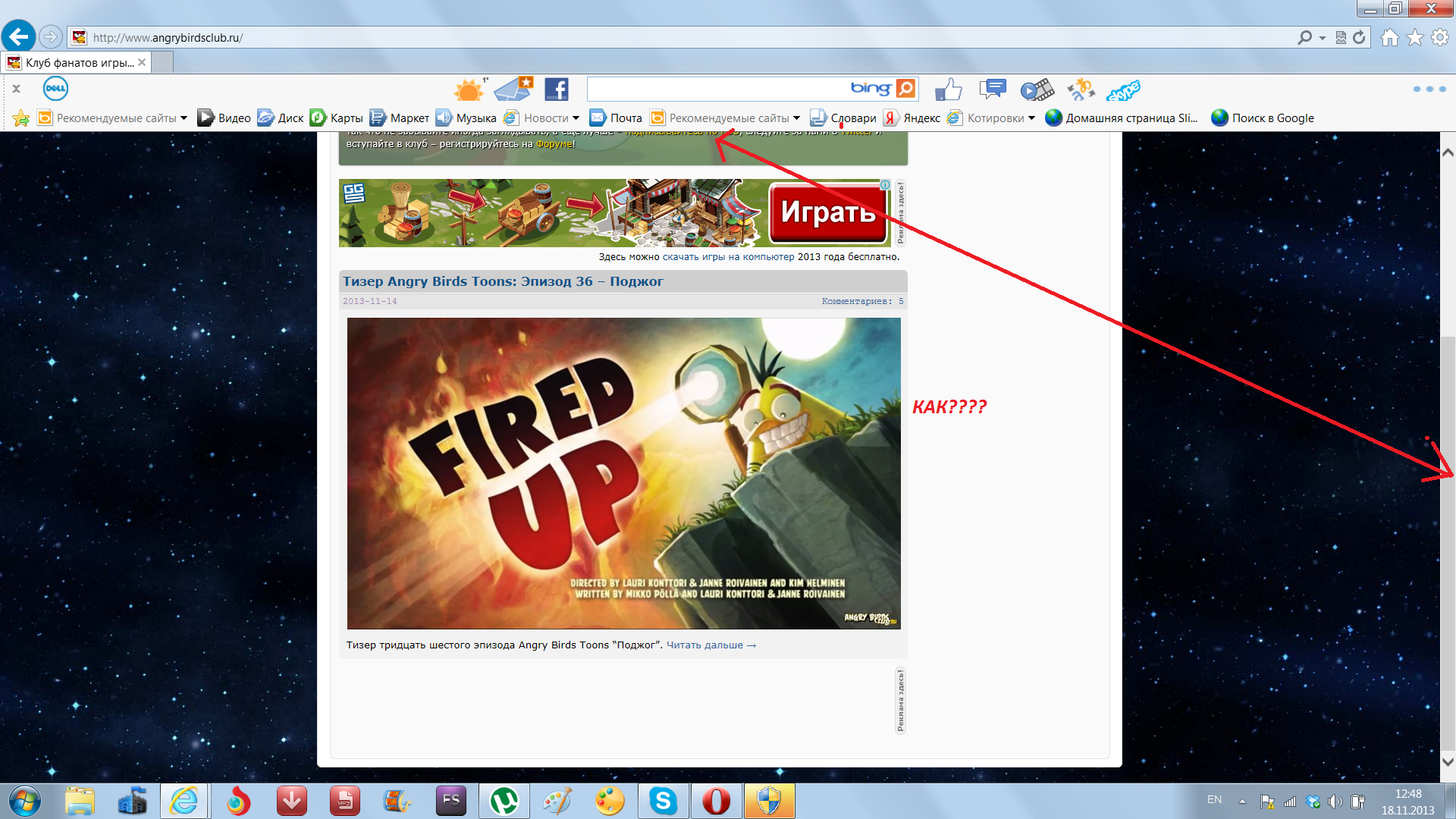
Task: Open the video film toolbar icon
Action: 1037,89
